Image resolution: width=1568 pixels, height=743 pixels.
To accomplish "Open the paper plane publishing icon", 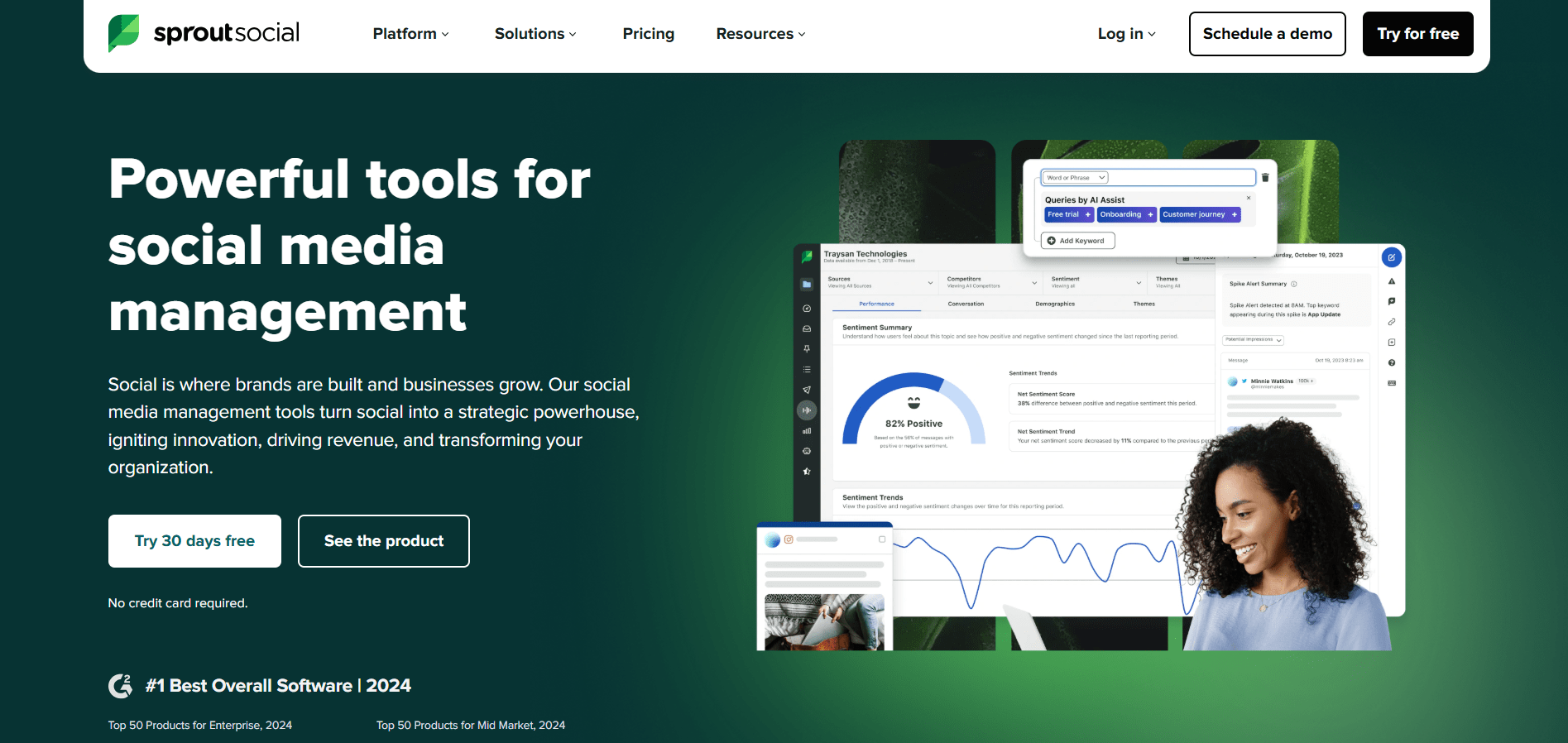I will (x=807, y=390).
